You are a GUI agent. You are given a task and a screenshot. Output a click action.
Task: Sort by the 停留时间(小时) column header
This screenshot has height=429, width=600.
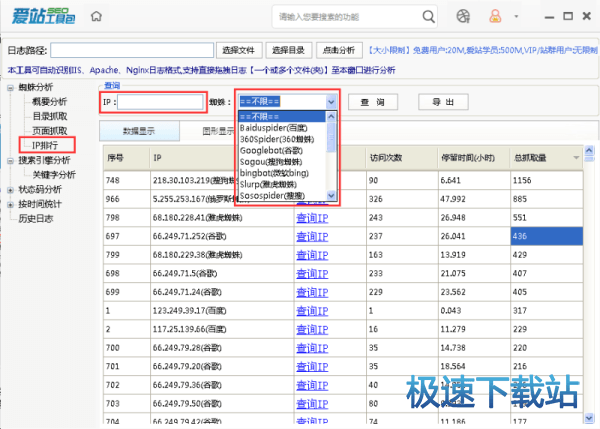click(x=474, y=158)
